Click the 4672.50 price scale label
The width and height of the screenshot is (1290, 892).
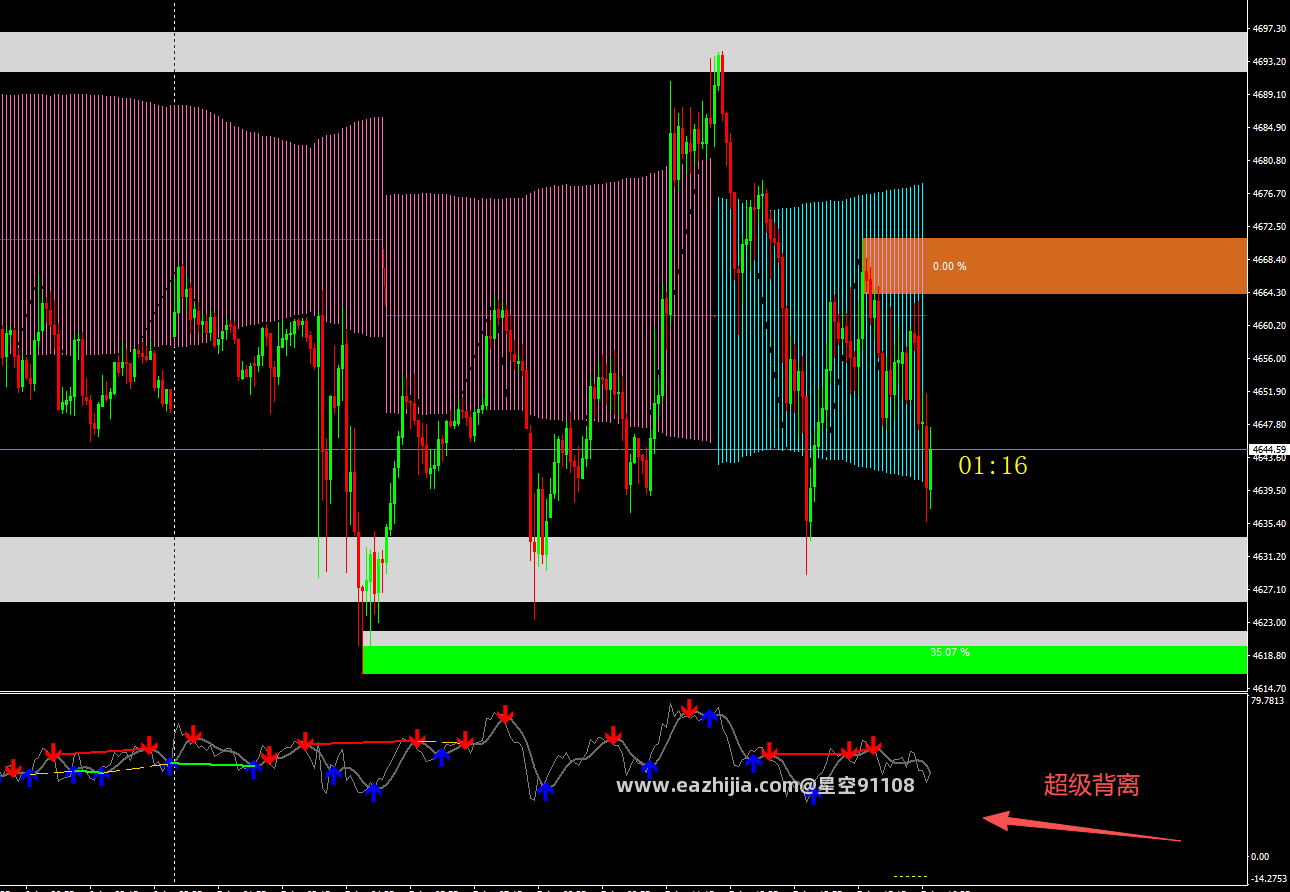(1268, 227)
